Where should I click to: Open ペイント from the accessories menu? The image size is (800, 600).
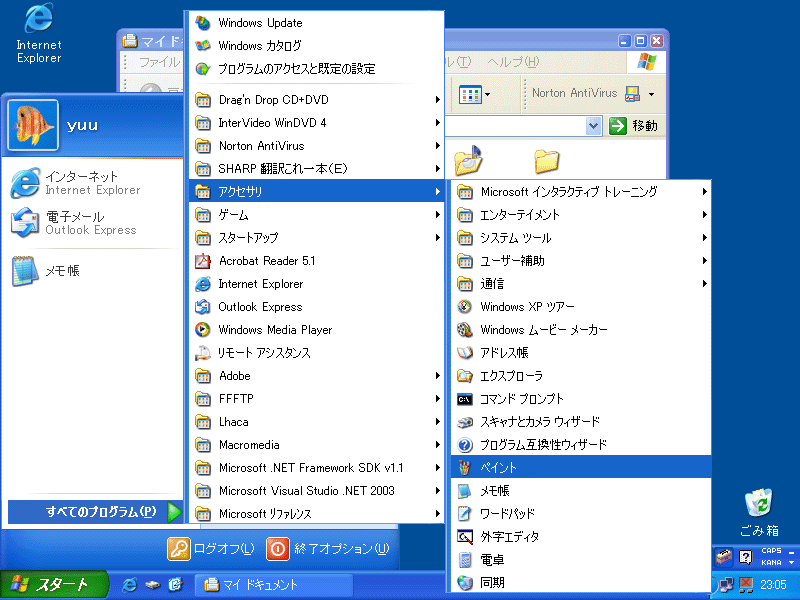coord(581,467)
